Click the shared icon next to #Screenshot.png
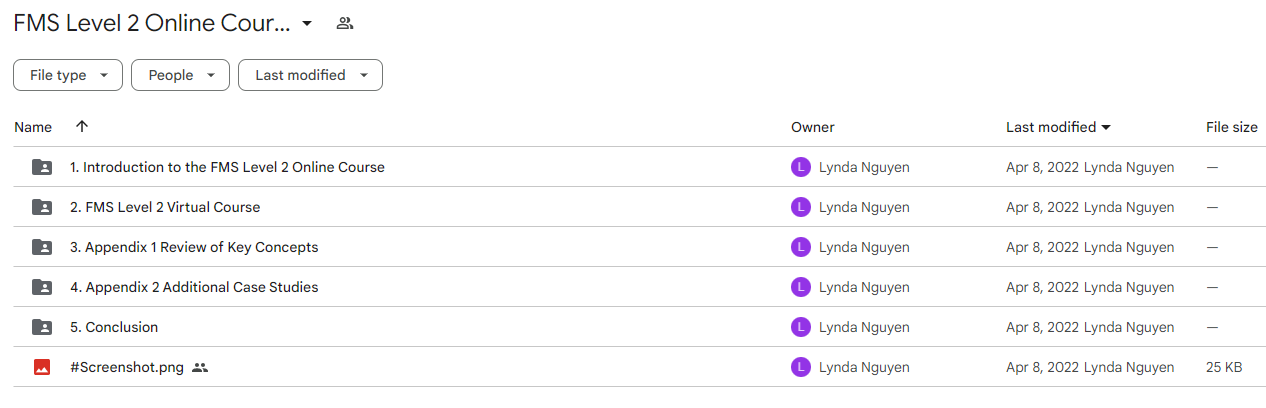 point(200,367)
